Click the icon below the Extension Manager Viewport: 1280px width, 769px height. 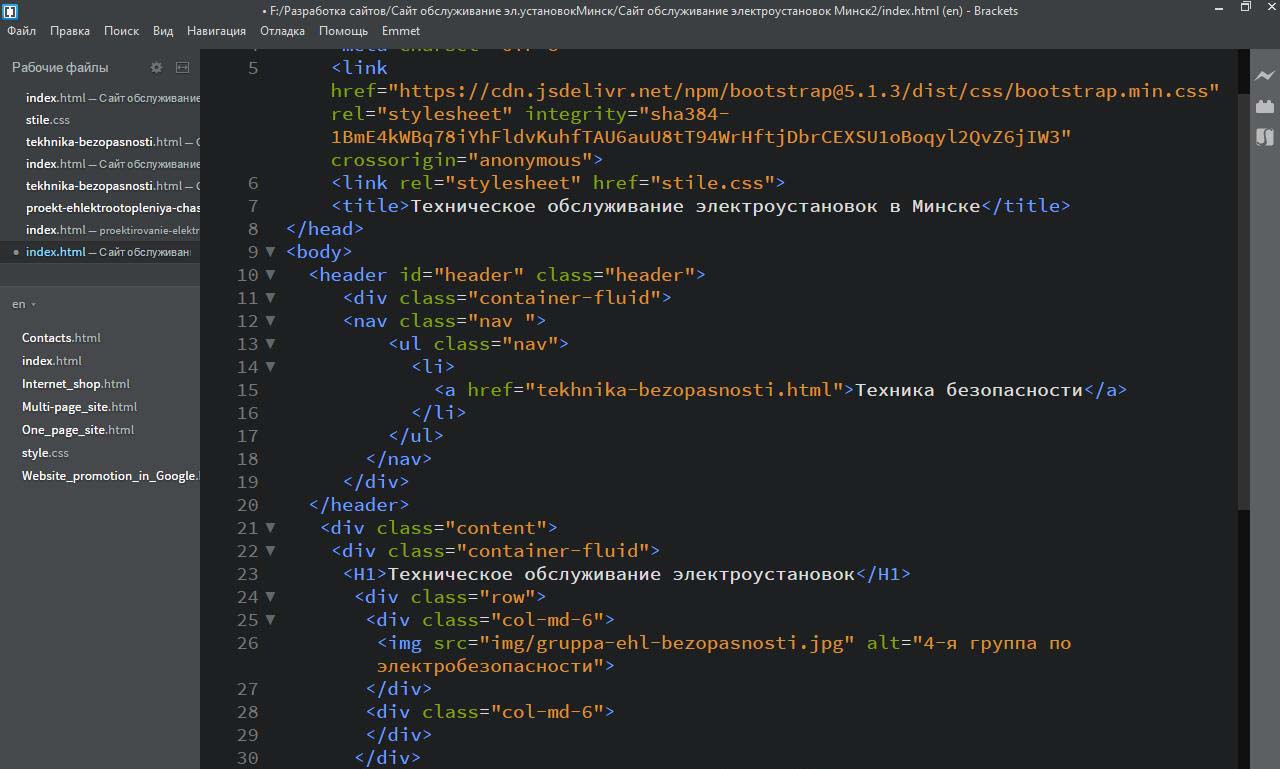tap(1265, 137)
